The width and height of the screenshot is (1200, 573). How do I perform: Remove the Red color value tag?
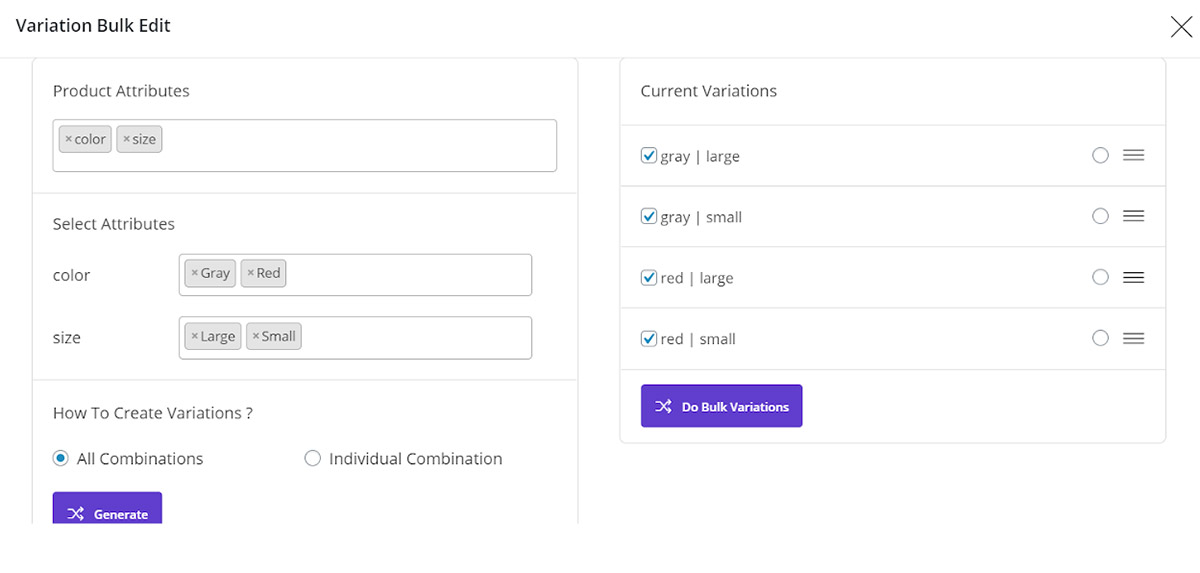250,273
